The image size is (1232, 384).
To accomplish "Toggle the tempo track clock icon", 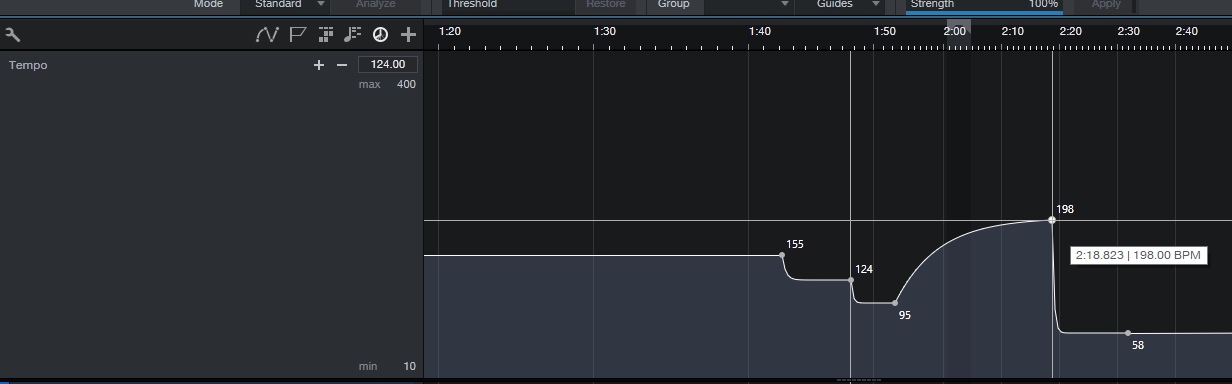I will point(380,35).
